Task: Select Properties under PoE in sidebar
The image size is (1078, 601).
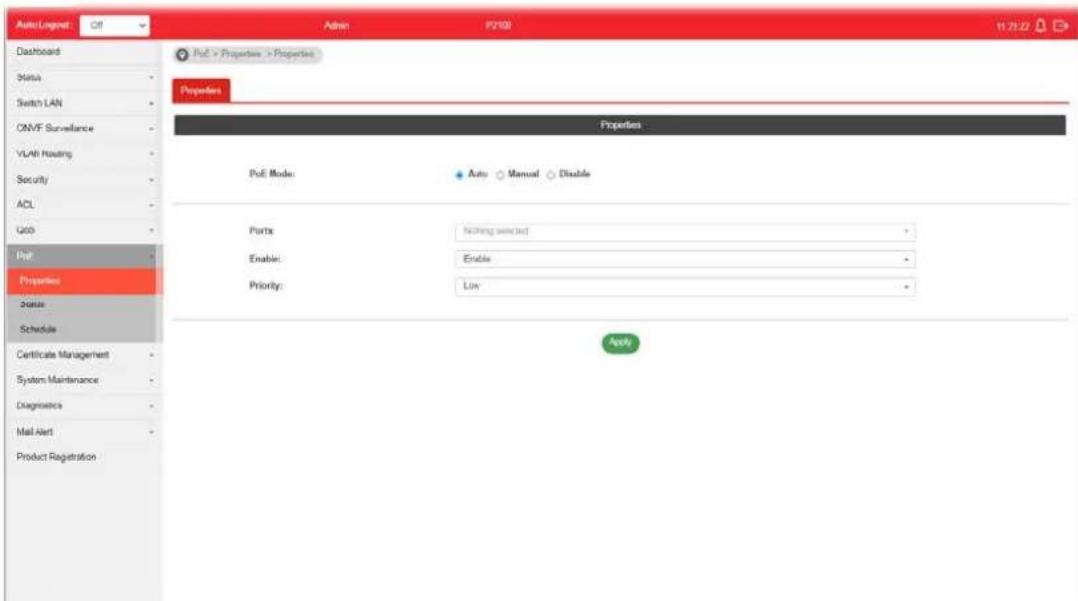Action: [85, 281]
